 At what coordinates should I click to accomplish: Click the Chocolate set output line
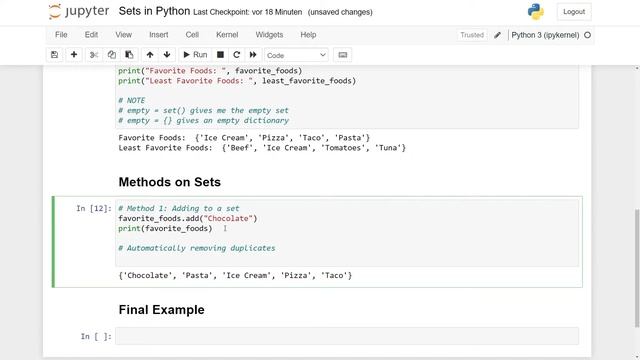click(x=235, y=276)
